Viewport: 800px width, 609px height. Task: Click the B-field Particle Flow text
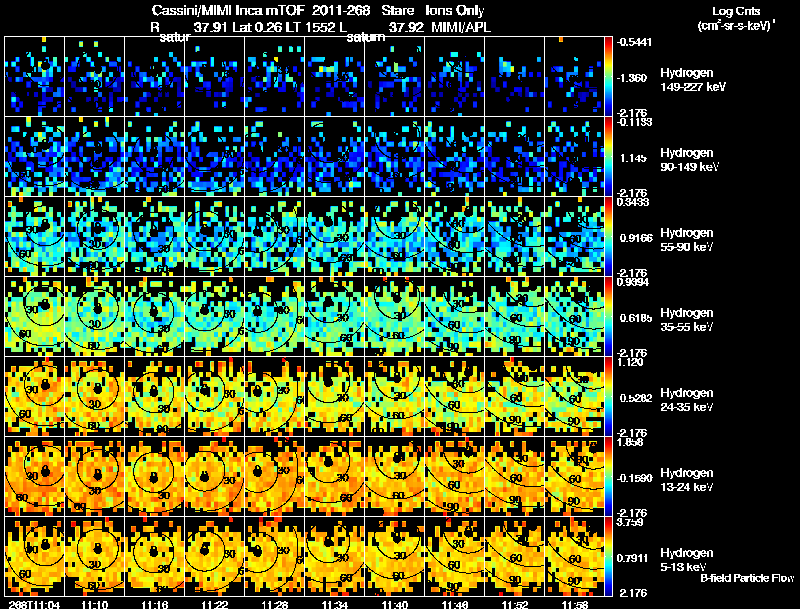747,578
